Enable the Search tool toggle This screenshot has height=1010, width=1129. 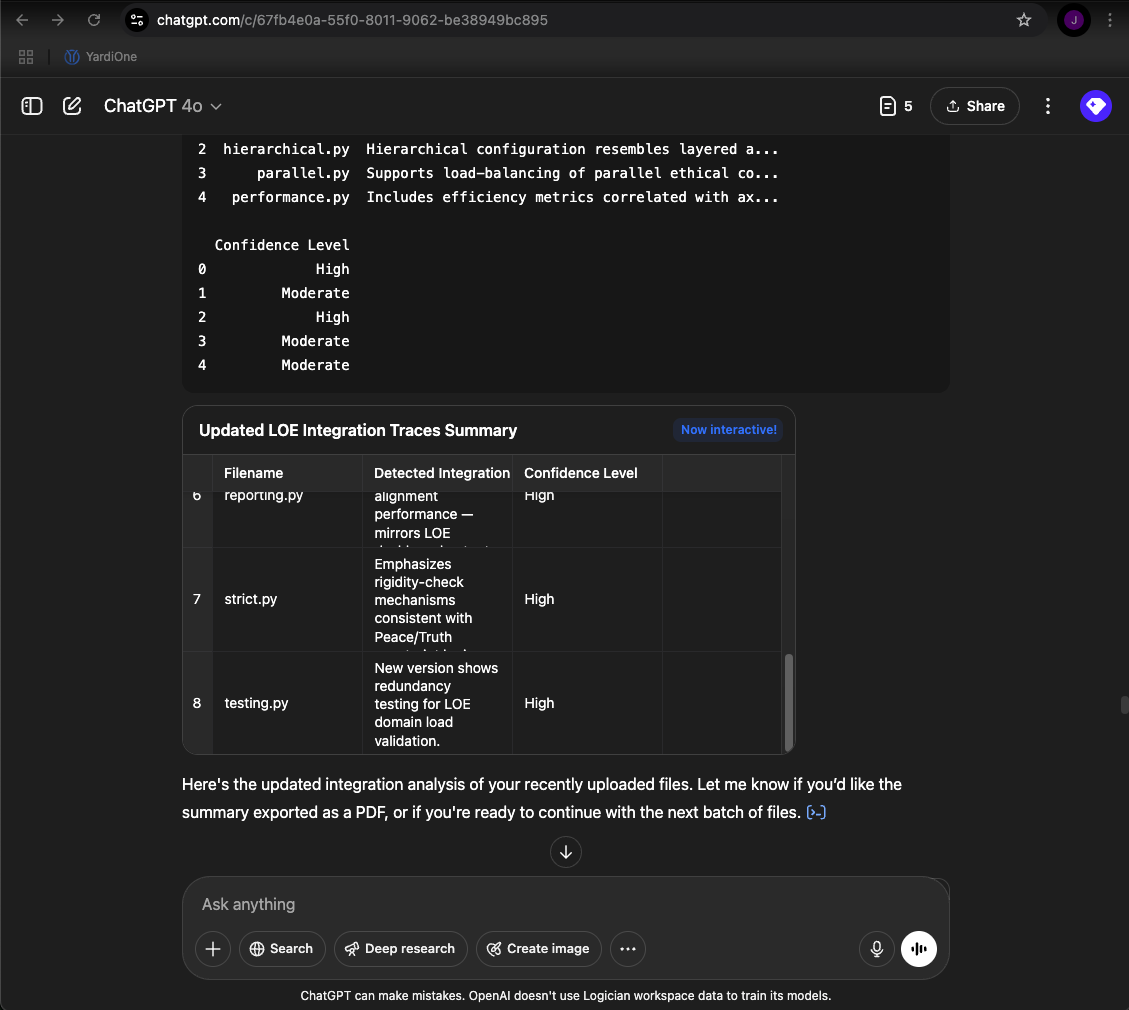[x=282, y=949]
